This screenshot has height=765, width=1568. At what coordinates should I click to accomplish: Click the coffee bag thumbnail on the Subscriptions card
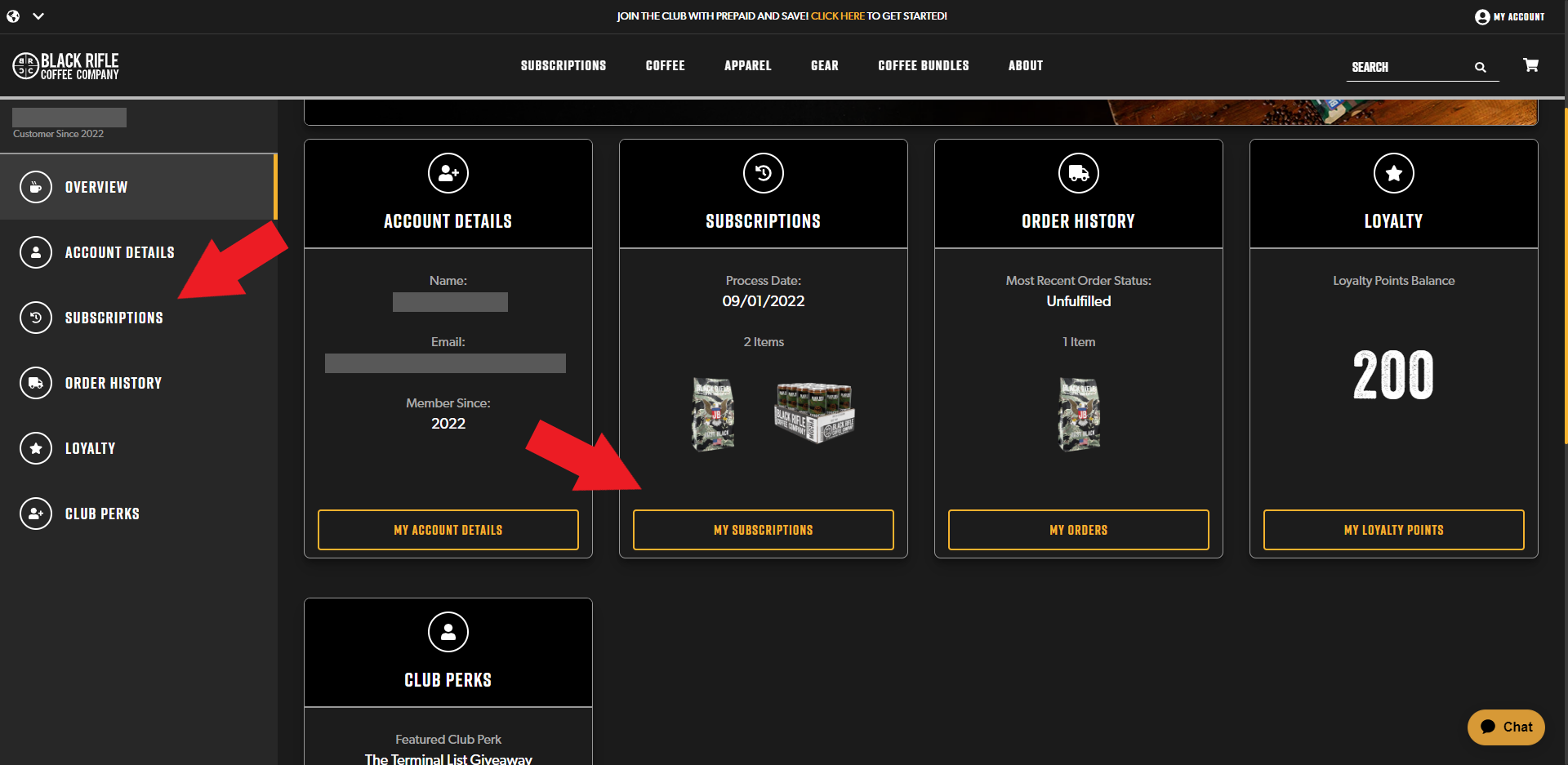coord(713,414)
